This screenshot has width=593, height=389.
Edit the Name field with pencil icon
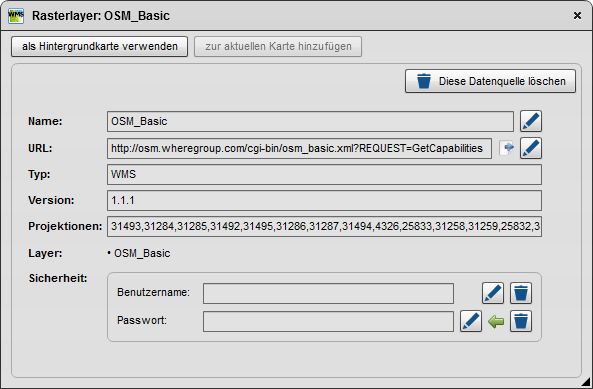click(x=531, y=121)
